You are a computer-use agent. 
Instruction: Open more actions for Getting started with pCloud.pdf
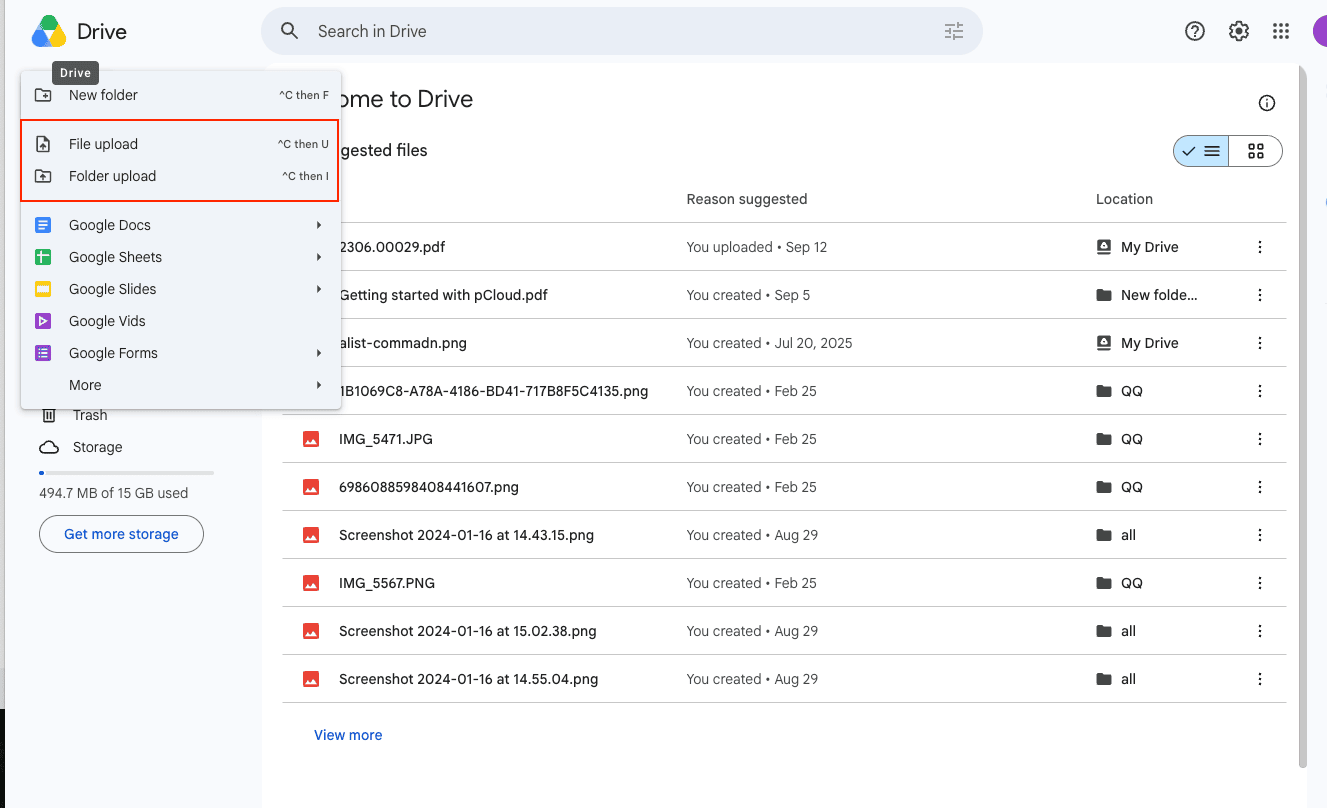tap(1260, 295)
